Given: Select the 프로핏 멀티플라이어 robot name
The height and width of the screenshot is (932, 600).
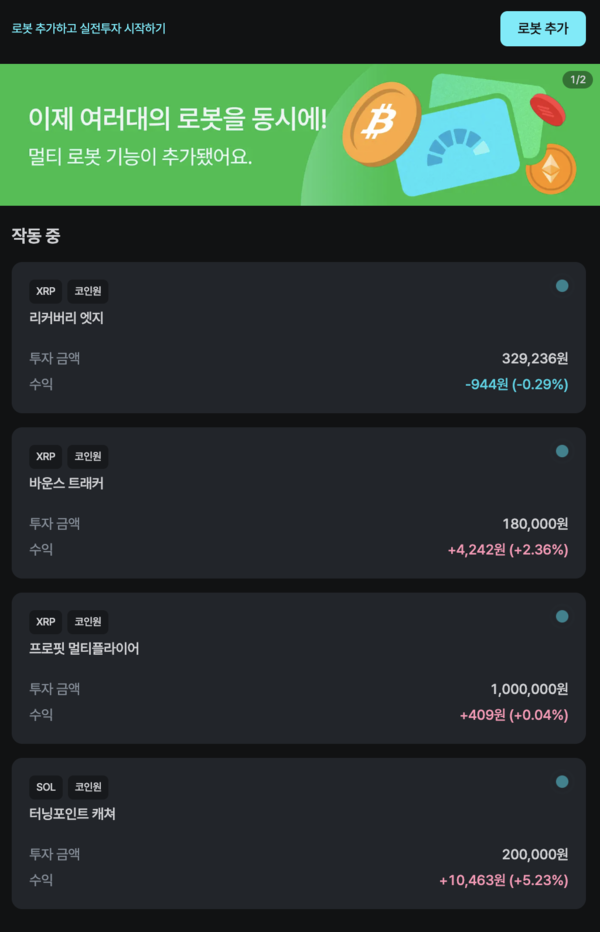Looking at the screenshot, I should point(84,649).
